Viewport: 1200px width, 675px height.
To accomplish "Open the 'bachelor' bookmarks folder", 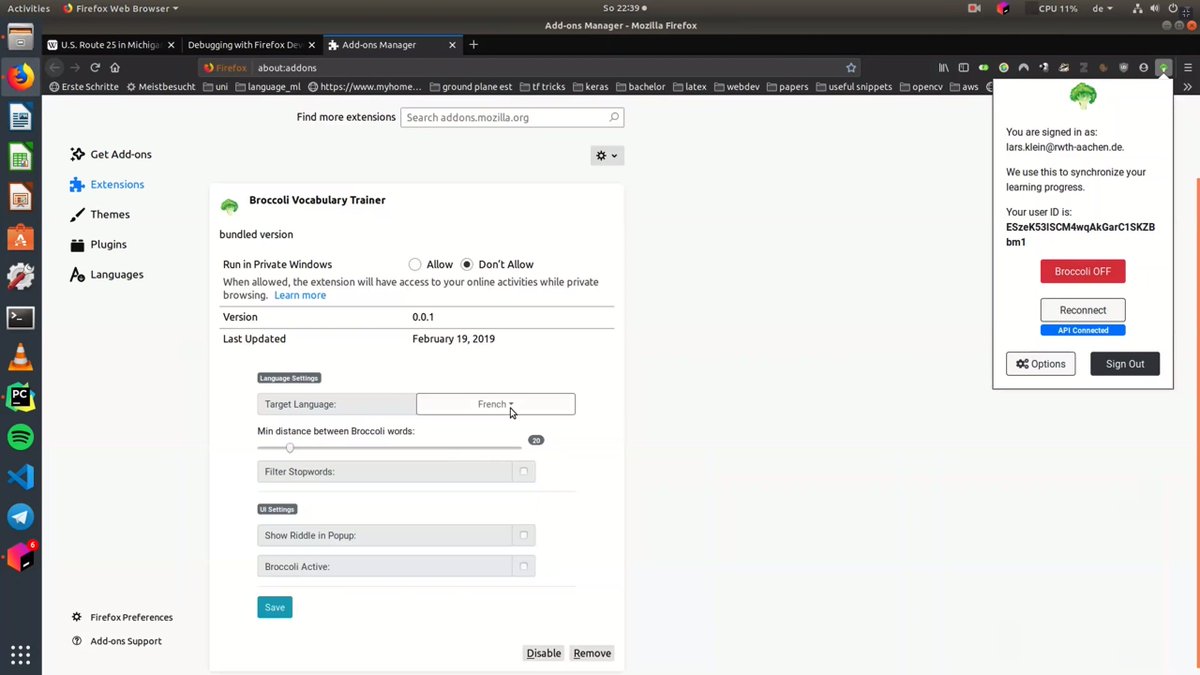I will (x=640, y=87).
